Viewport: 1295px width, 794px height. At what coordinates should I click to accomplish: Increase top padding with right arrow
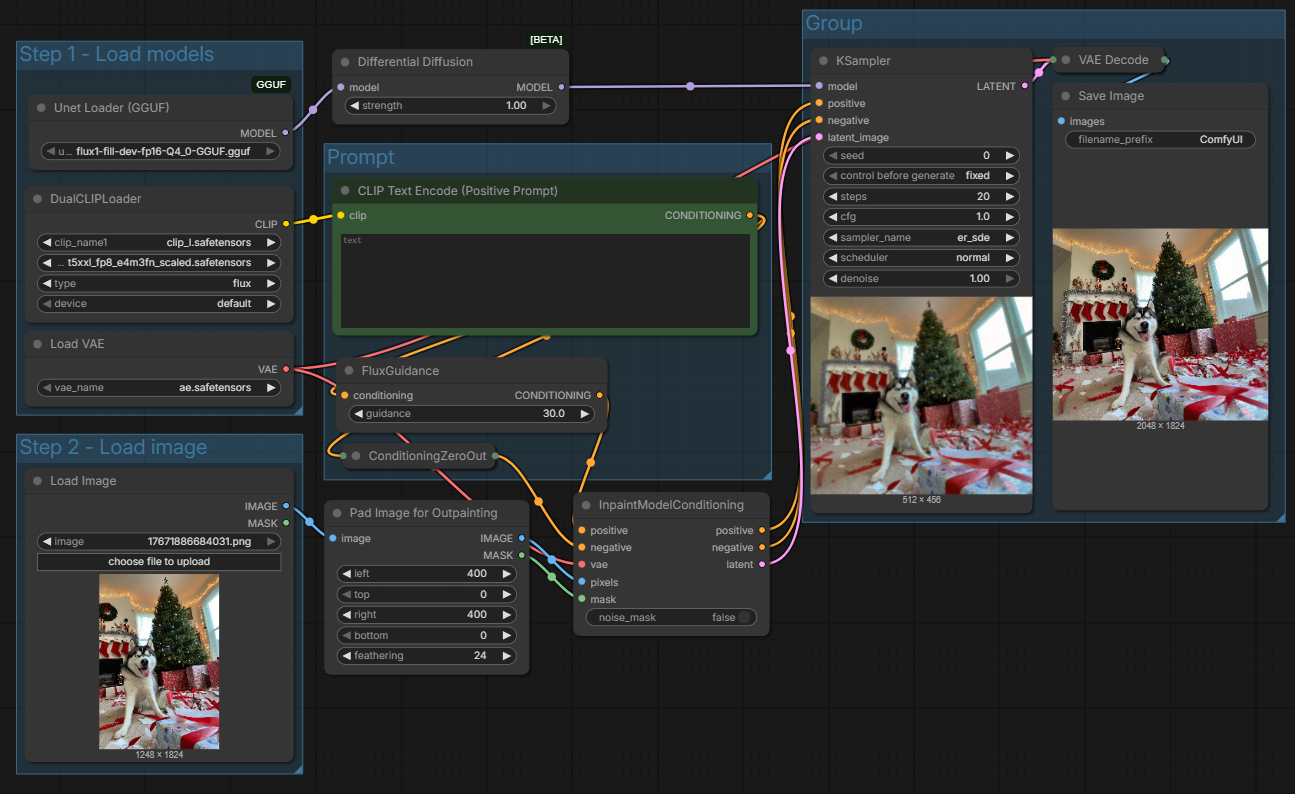point(507,594)
